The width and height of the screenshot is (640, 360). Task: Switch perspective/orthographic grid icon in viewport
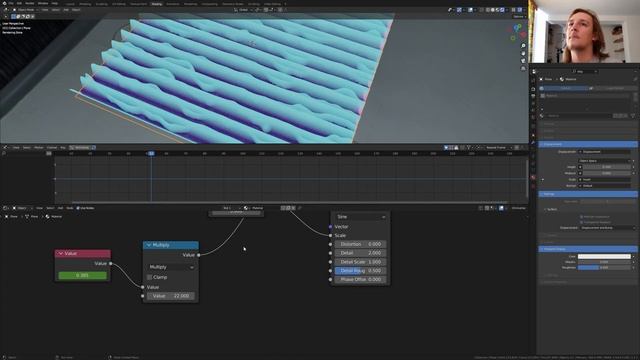523,68
